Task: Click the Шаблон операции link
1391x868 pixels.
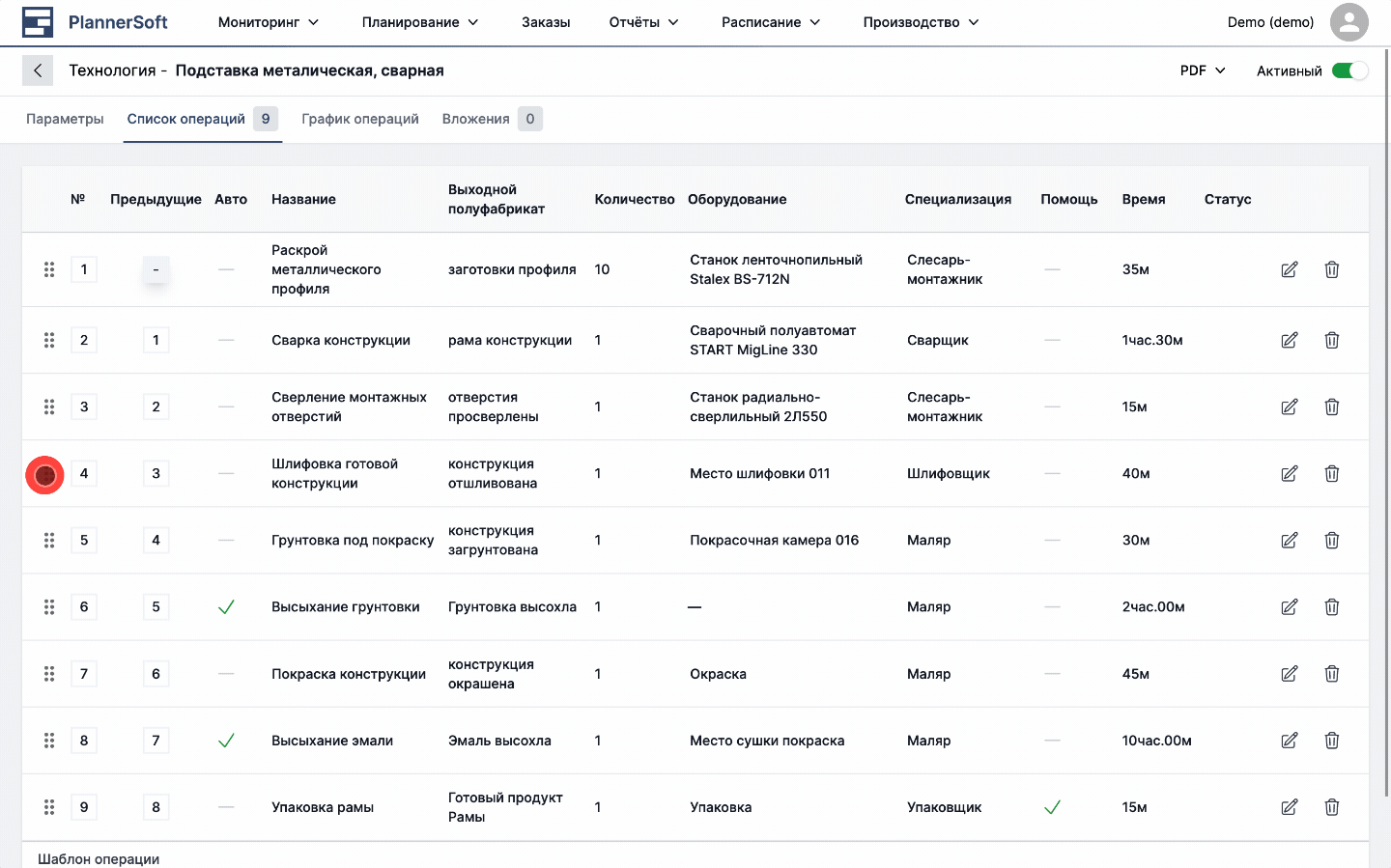Action: click(98, 857)
